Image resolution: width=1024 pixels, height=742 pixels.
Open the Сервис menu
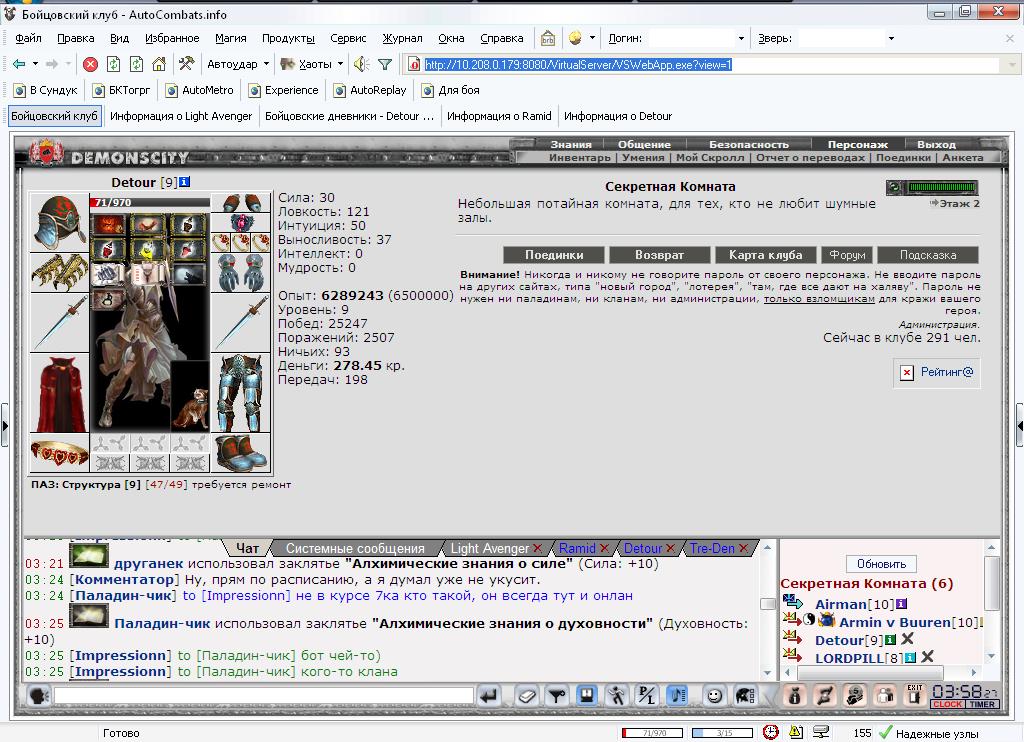pos(348,39)
